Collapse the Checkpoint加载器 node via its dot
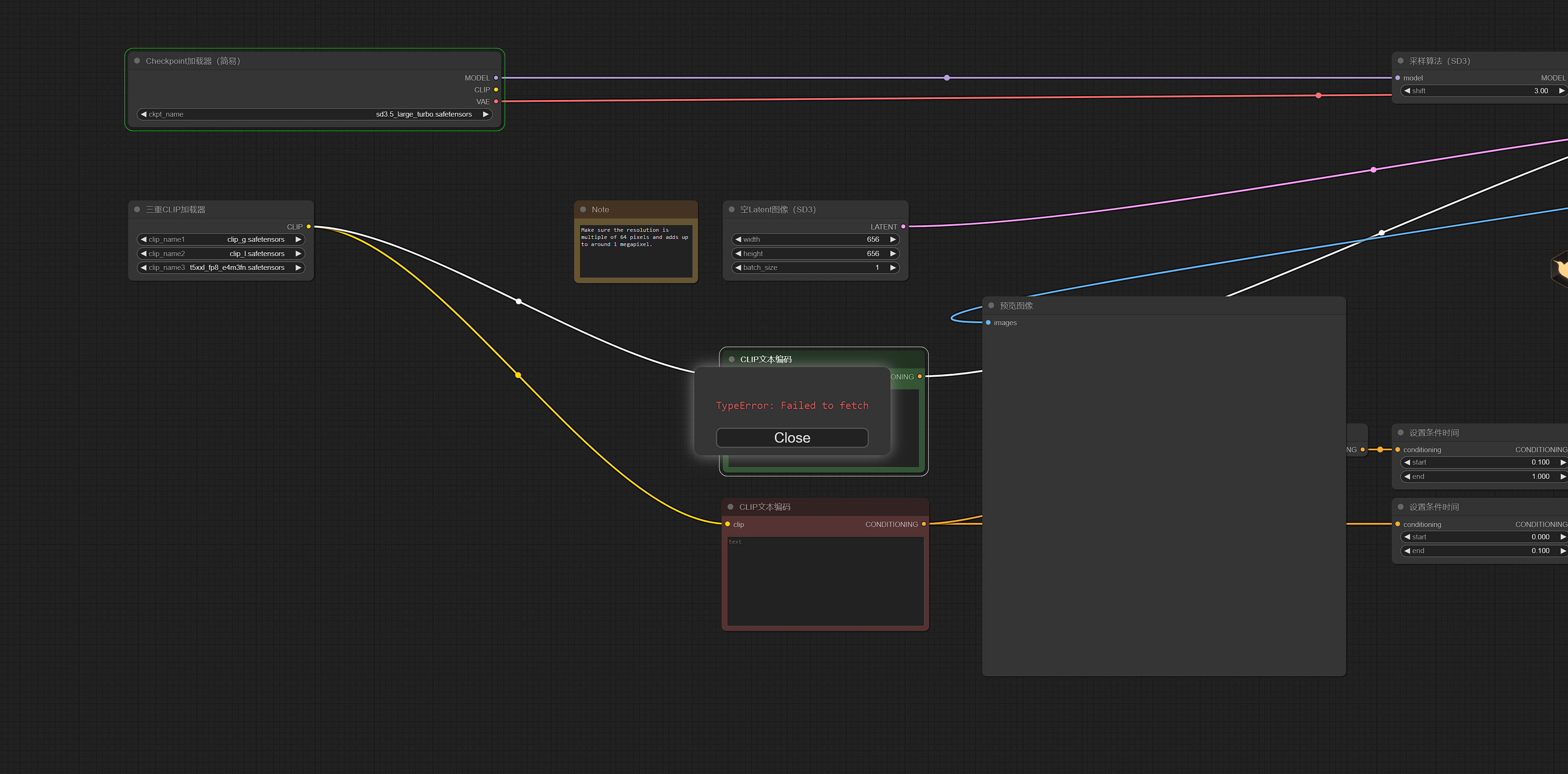Screen dimensions: 1568x774 click(x=137, y=61)
